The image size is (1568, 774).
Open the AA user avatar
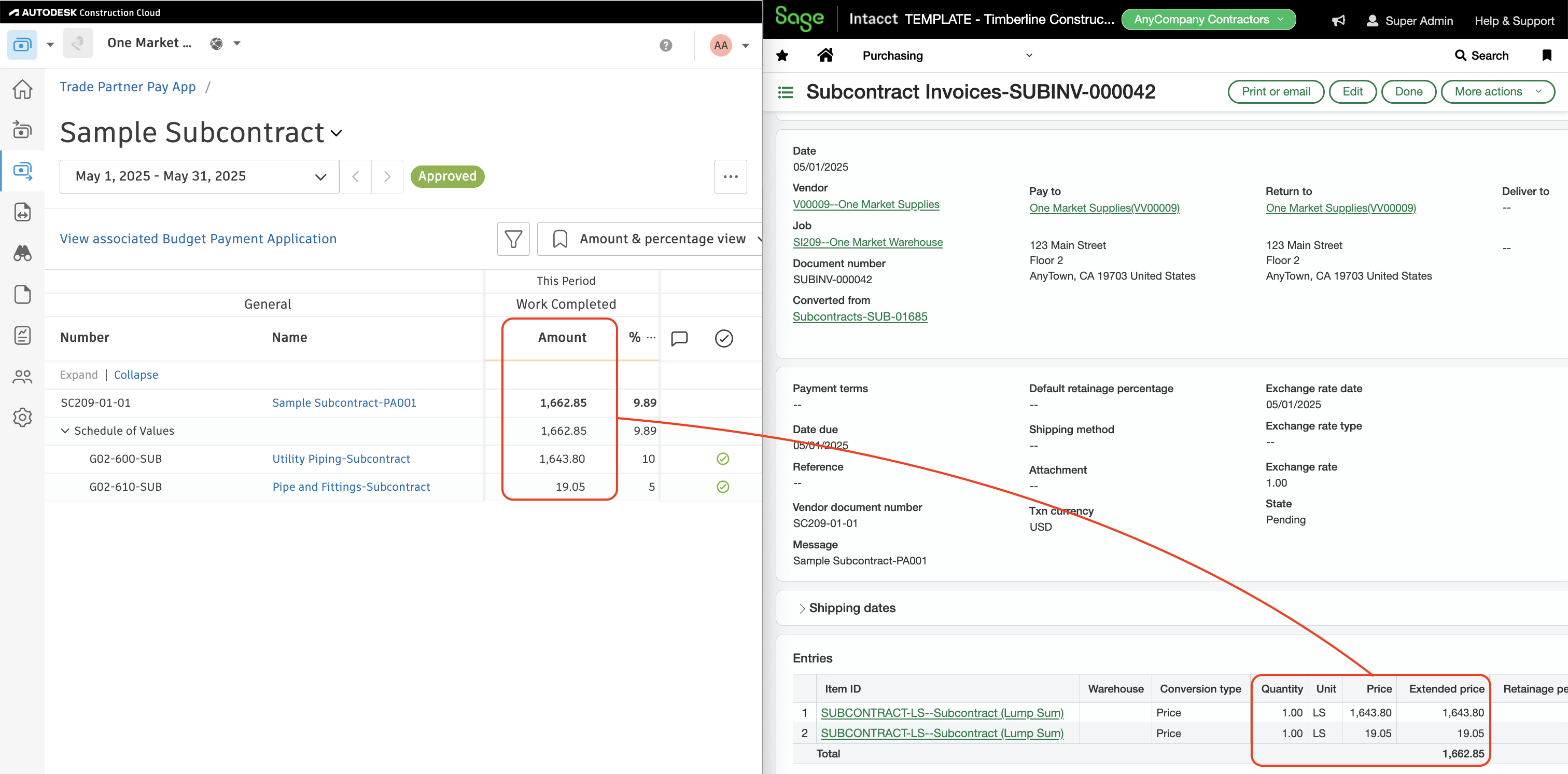point(721,45)
